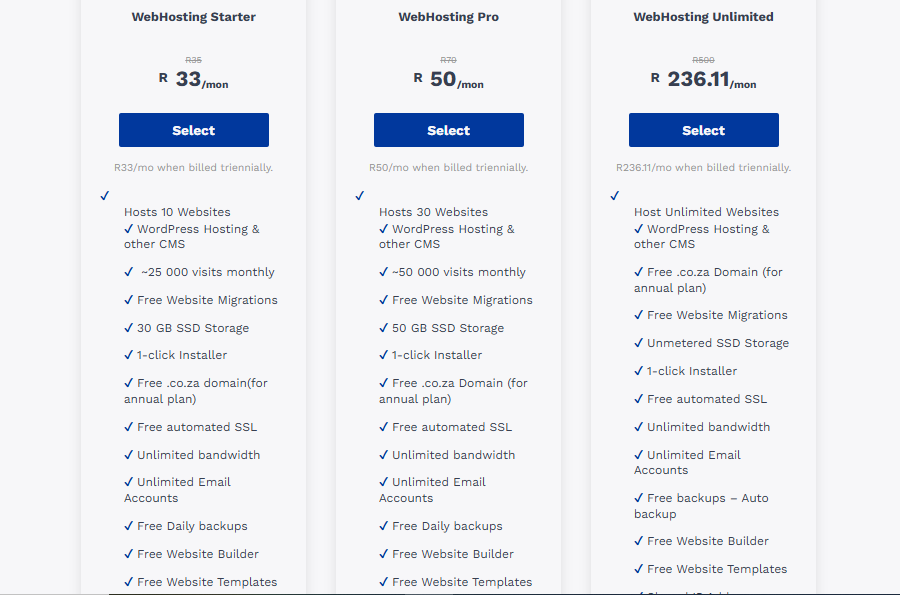Select the WebHosting Starter plan
Screen dimensions: 900x595
click(x=193, y=130)
